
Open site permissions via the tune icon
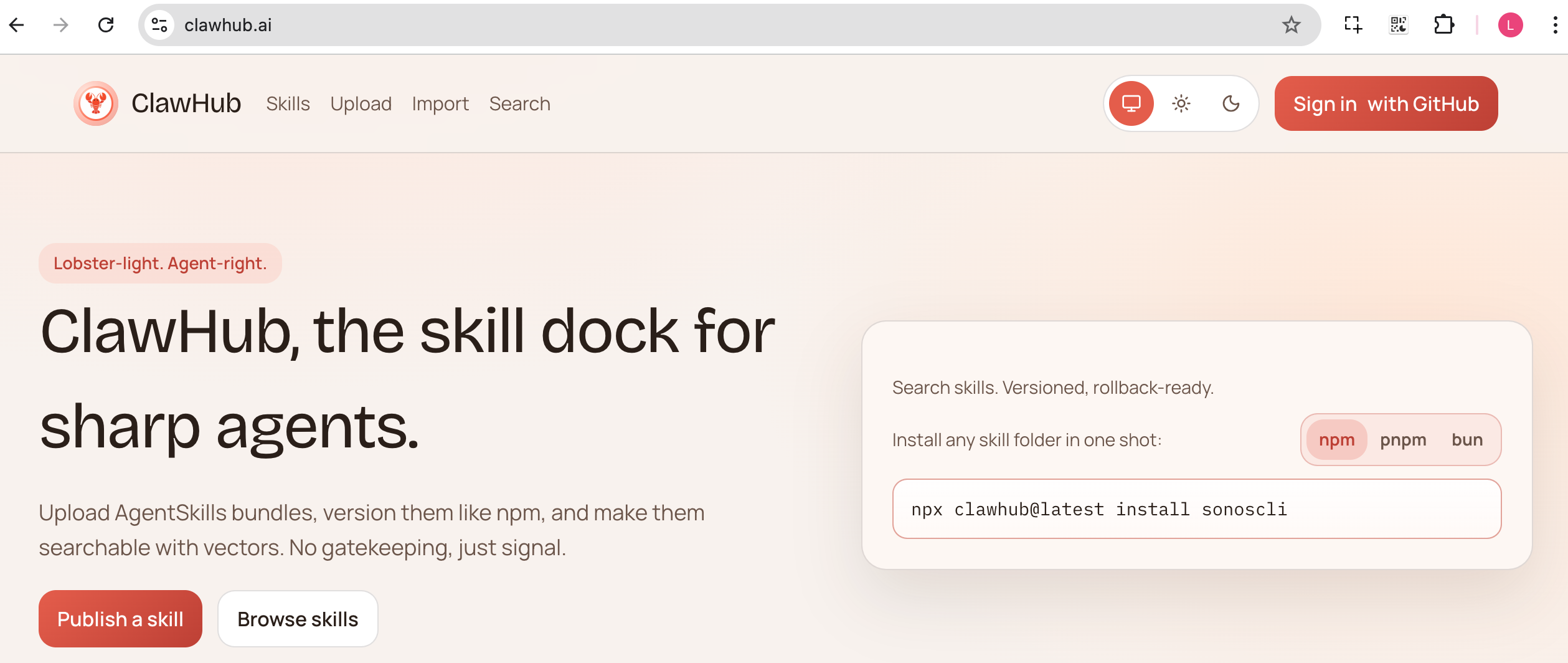pos(159,25)
